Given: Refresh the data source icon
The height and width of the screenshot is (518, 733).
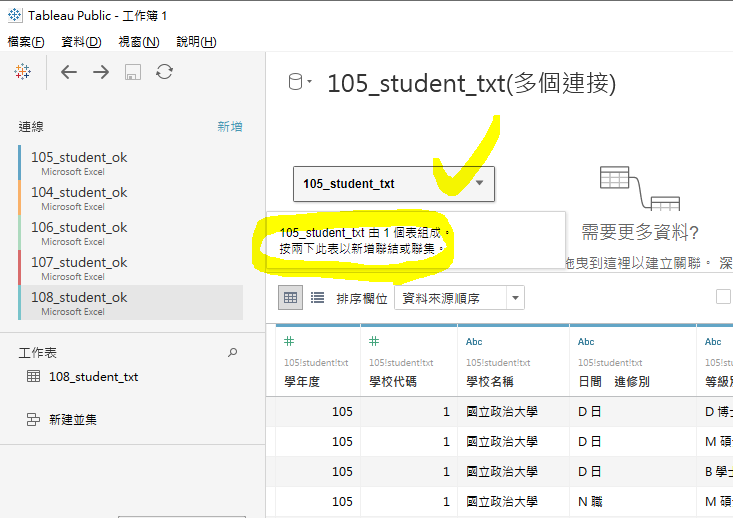Looking at the screenshot, I should (x=165, y=72).
